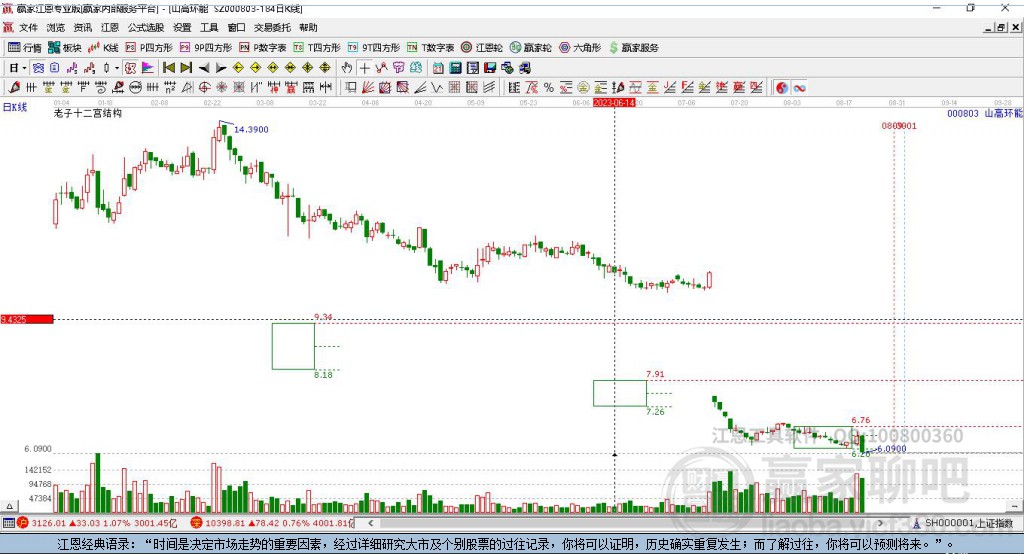
Task: Click the pink flag chart icon
Action: tap(148, 68)
